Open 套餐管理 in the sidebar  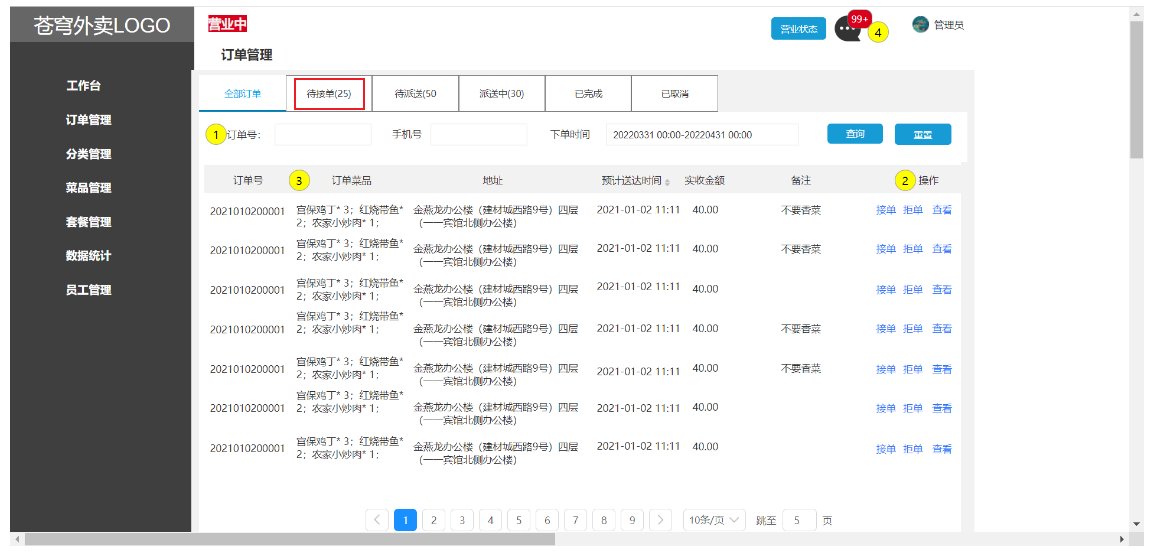click(89, 222)
